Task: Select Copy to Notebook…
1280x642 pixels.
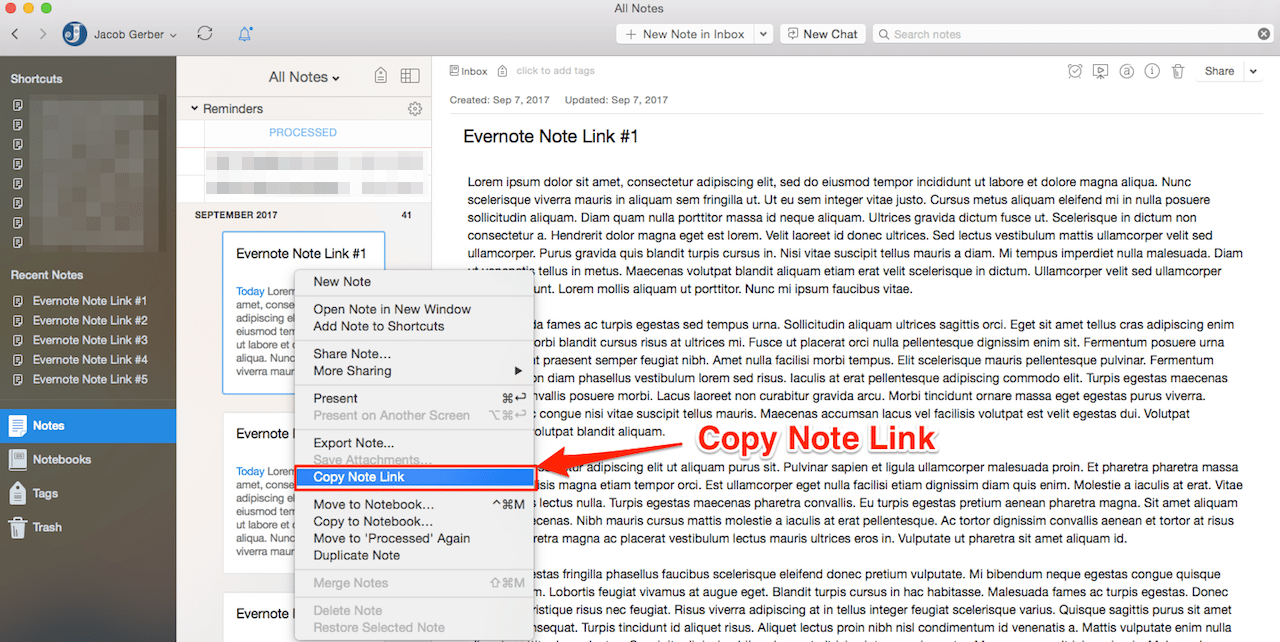Action: (414, 522)
